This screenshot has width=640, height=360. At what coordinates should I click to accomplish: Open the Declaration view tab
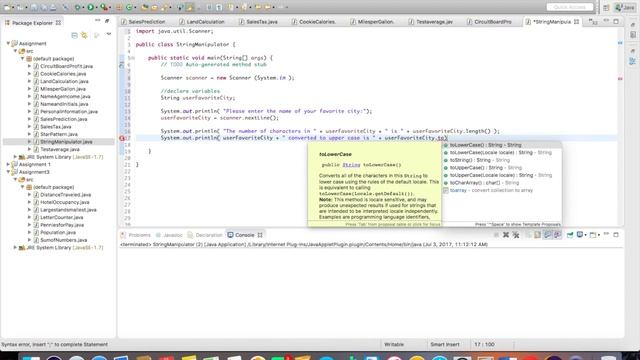[x=205, y=235]
